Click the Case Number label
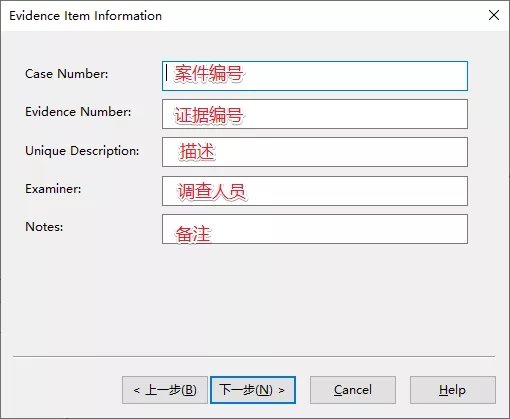The image size is (510, 419). [67, 74]
